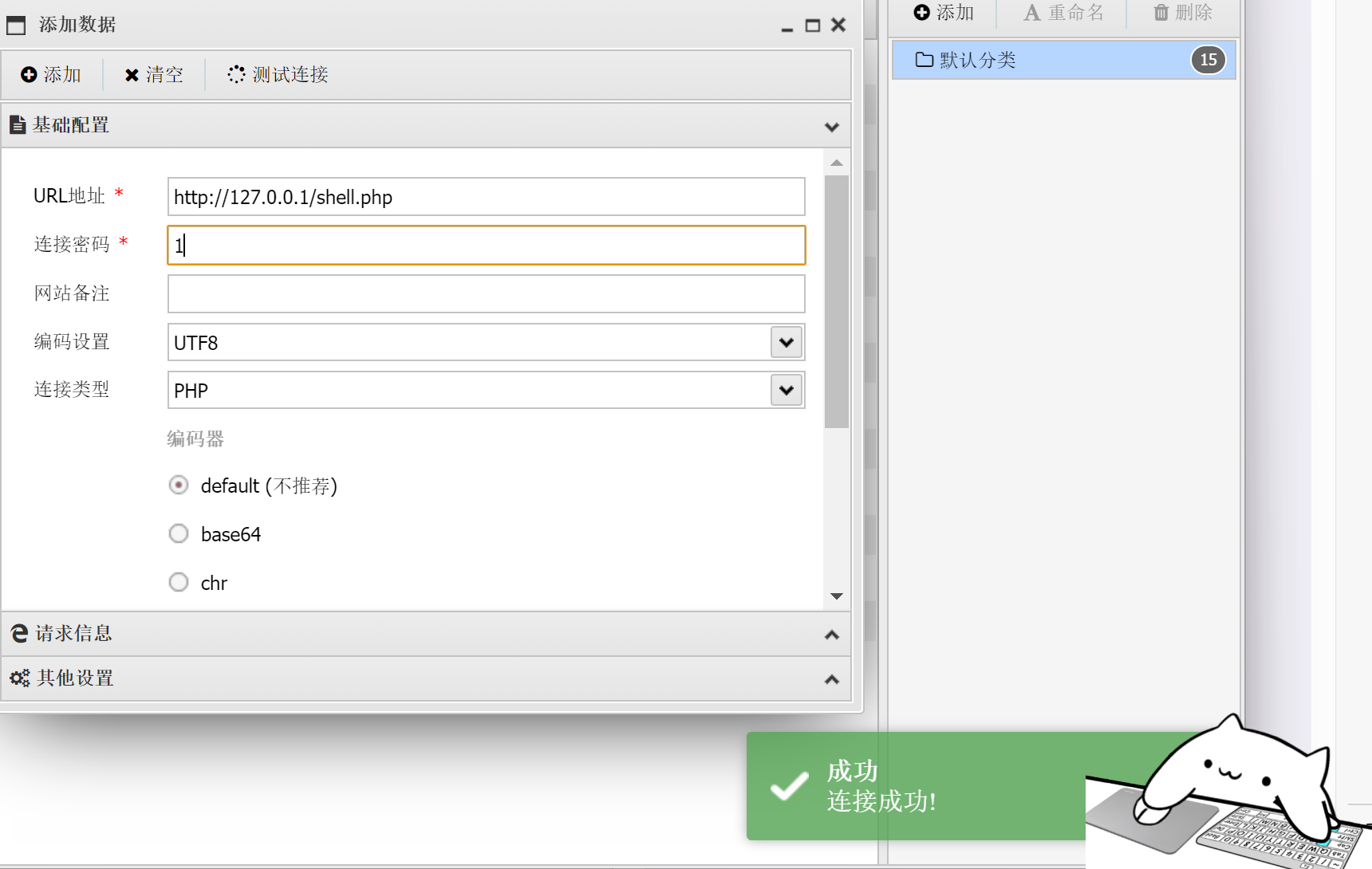Click the 删除 trash icon
Viewport: 1372px width, 869px height.
click(x=1161, y=12)
